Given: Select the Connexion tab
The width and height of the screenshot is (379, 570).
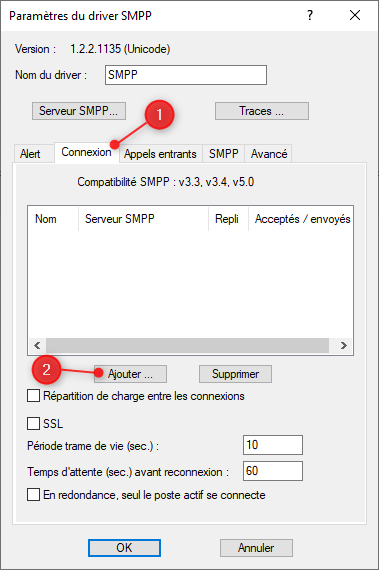Looking at the screenshot, I should 86,152.
